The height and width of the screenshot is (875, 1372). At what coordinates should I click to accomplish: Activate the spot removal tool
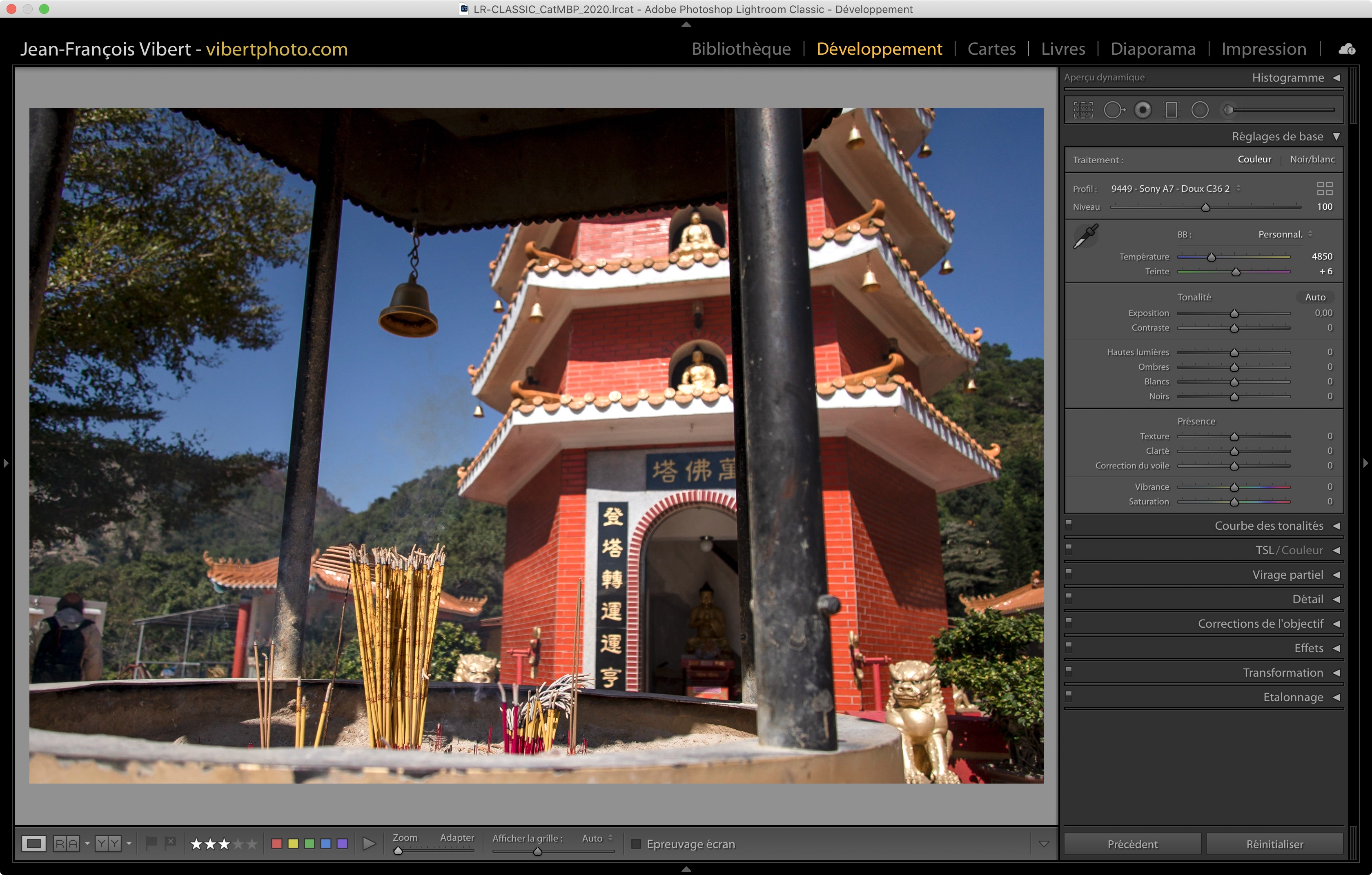pyautogui.click(x=1114, y=110)
